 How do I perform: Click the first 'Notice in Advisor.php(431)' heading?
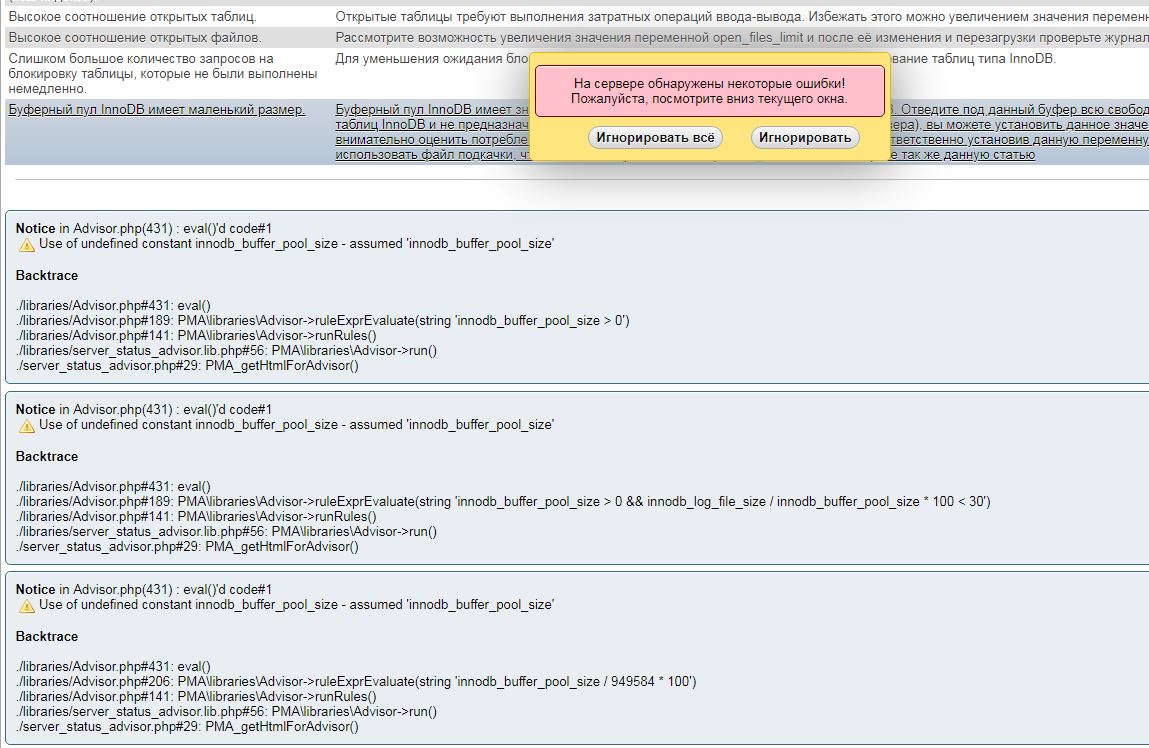tap(144, 229)
